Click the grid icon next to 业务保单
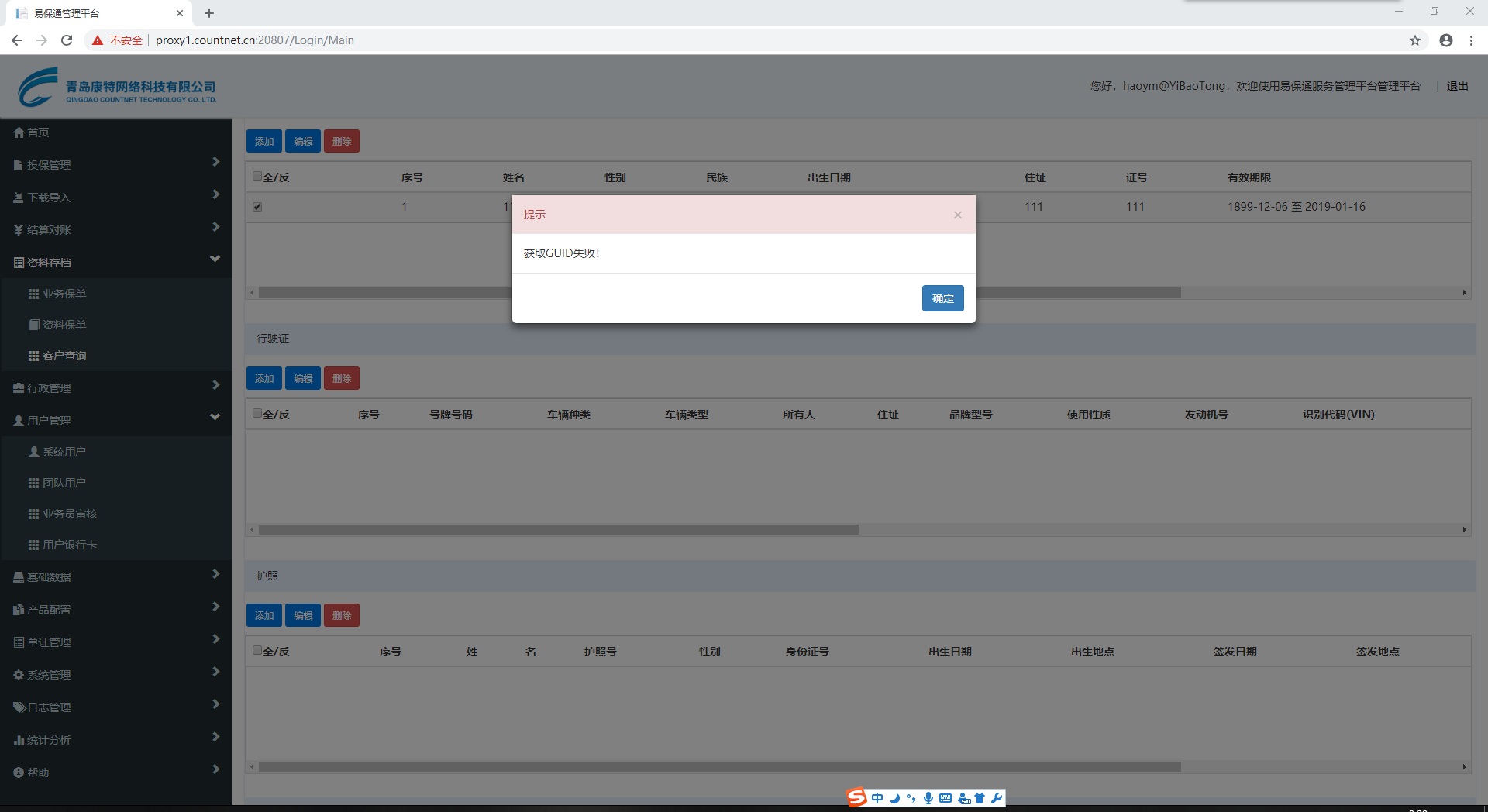The width and height of the screenshot is (1488, 812). [x=33, y=294]
